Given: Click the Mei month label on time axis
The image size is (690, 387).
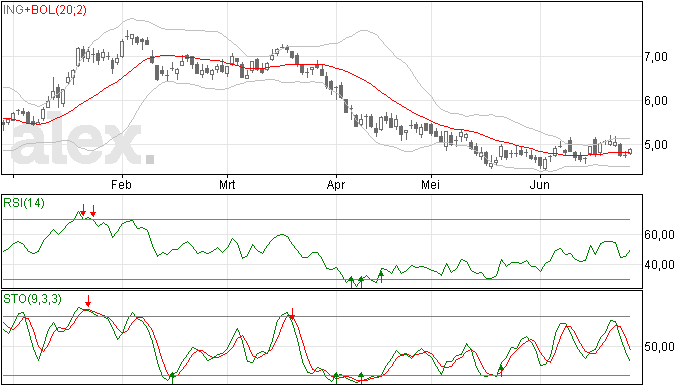Looking at the screenshot, I should (x=430, y=185).
